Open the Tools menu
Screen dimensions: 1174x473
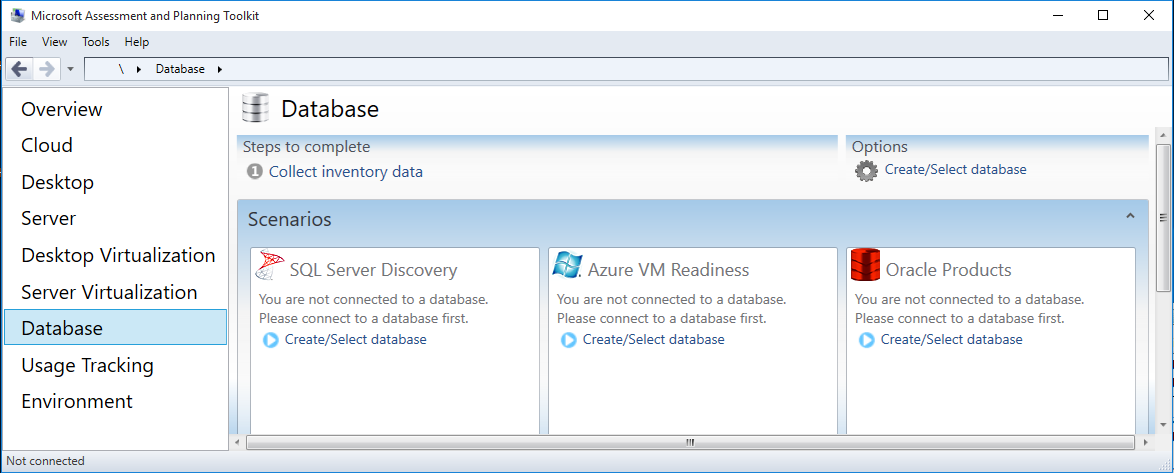pyautogui.click(x=96, y=42)
